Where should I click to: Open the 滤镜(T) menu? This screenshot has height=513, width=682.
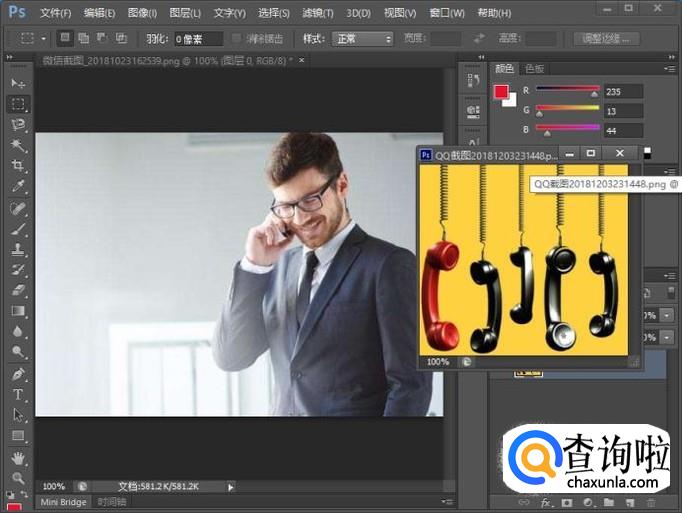coord(318,13)
